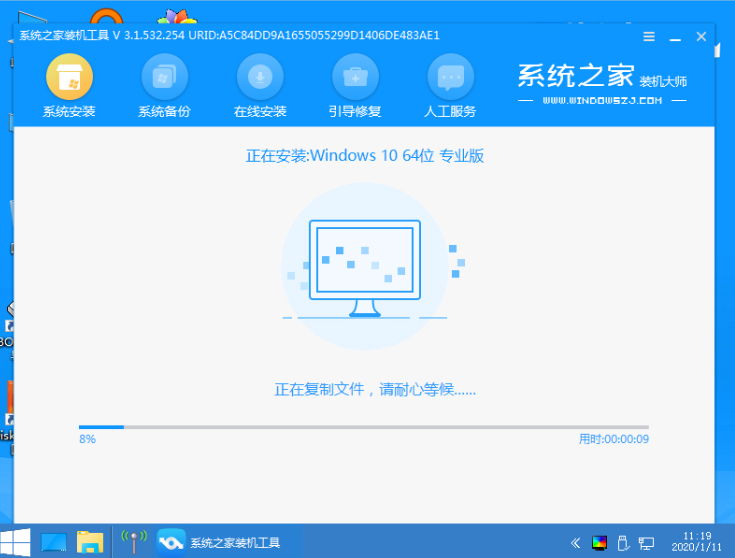
Task: Click the color display tray icon
Action: pos(600,543)
